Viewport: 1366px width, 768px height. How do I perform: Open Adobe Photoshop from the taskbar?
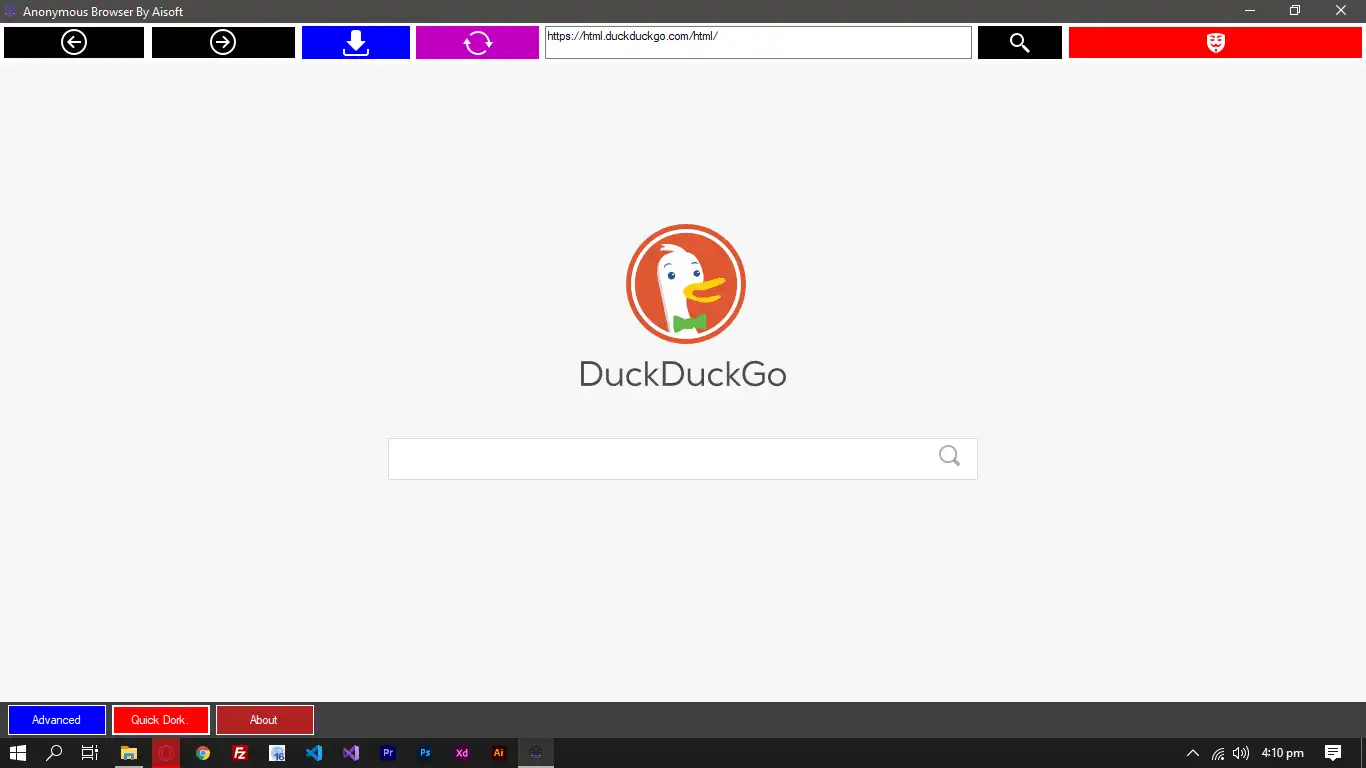tap(425, 753)
